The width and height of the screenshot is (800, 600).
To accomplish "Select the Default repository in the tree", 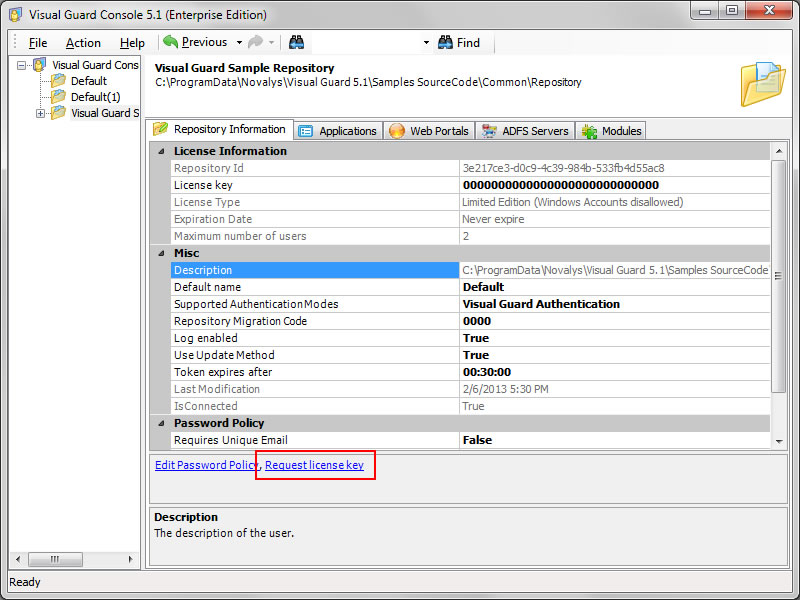I will point(88,81).
